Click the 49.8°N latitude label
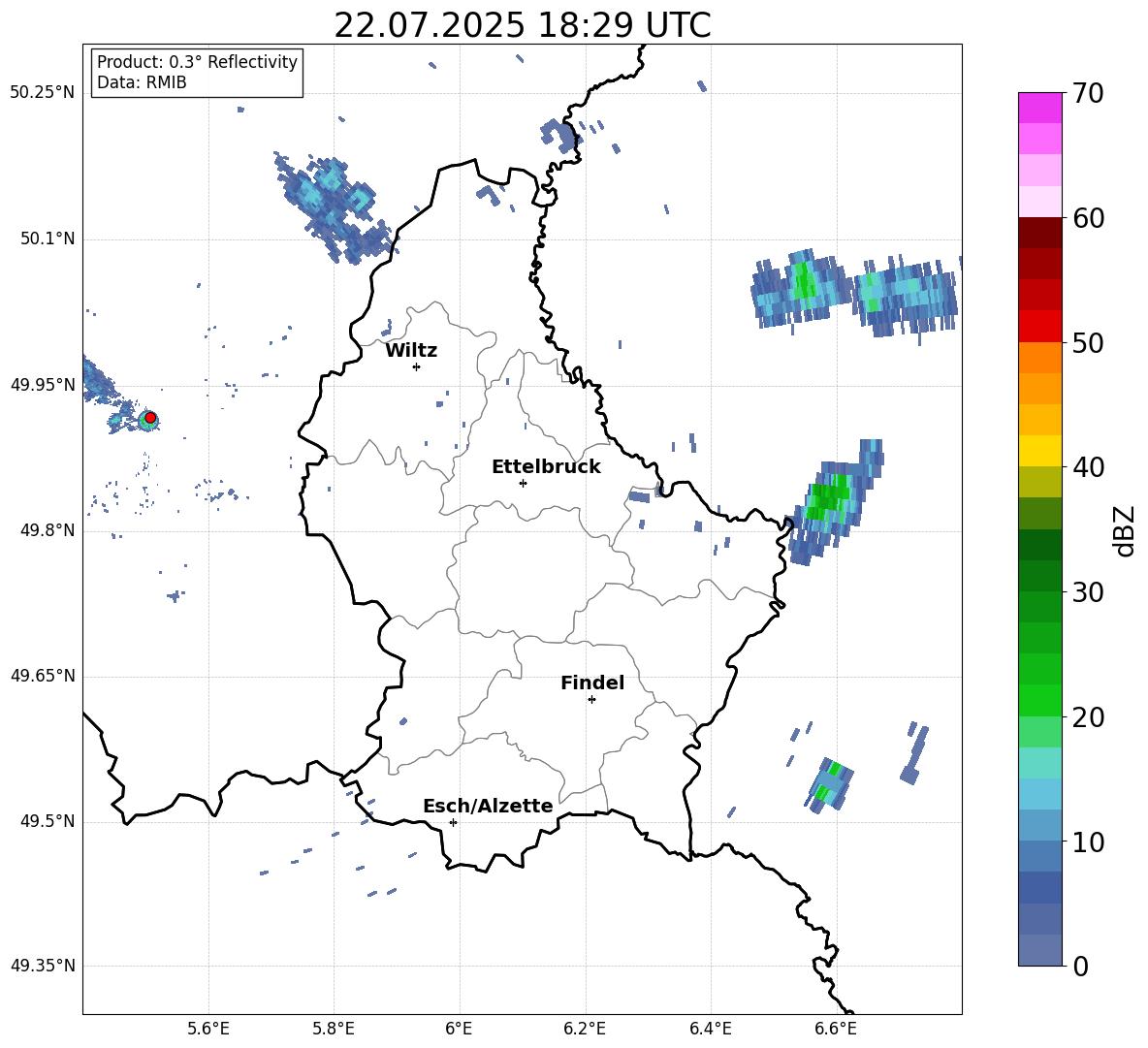 (47, 530)
